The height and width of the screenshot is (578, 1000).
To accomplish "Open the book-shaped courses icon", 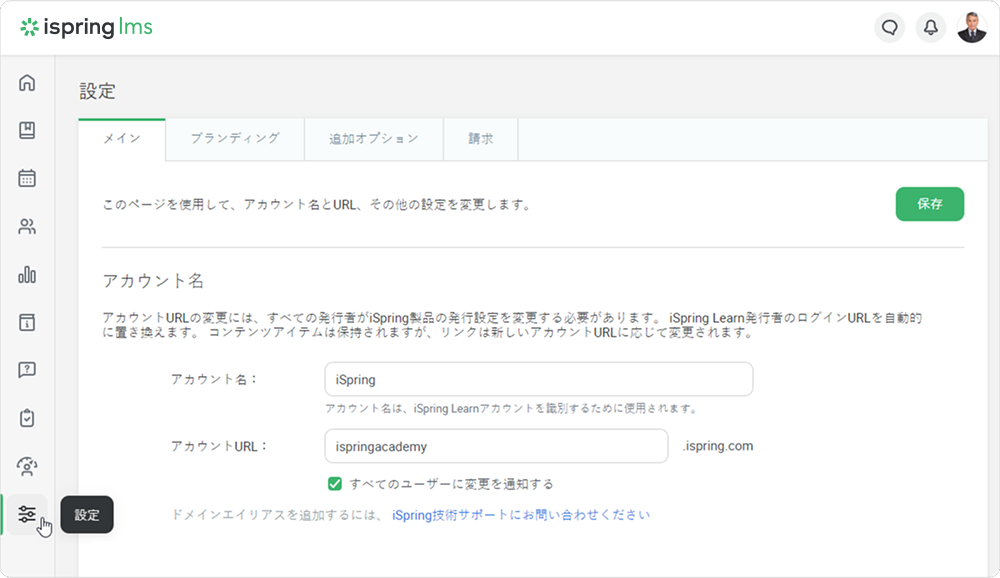I will pyautogui.click(x=27, y=131).
